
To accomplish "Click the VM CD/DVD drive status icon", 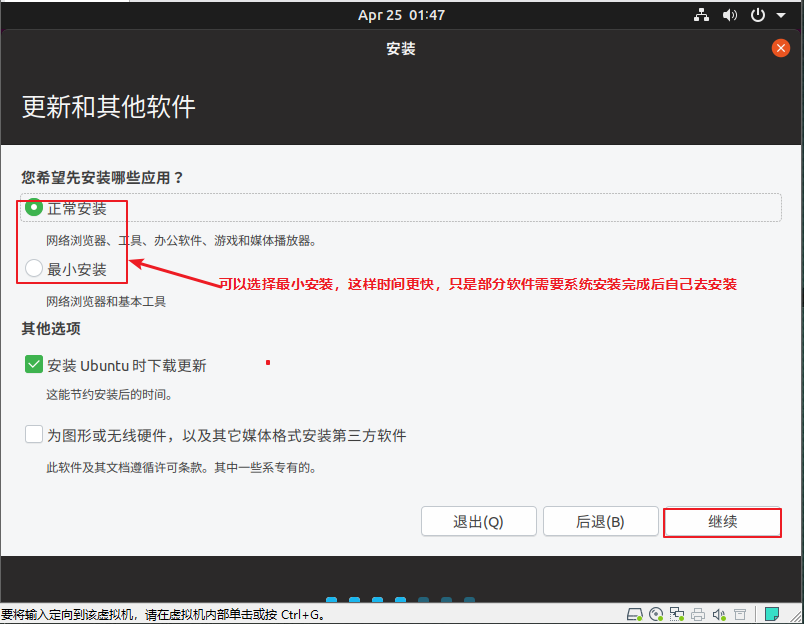I will [656, 614].
